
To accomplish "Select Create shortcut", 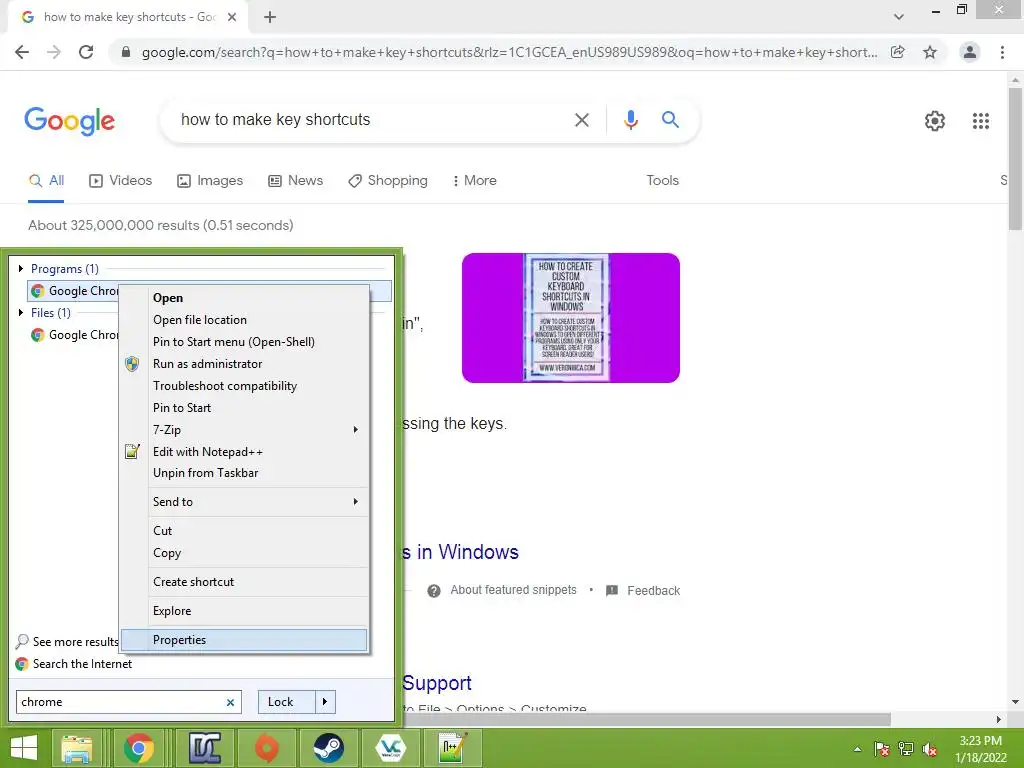I will tap(244, 582).
